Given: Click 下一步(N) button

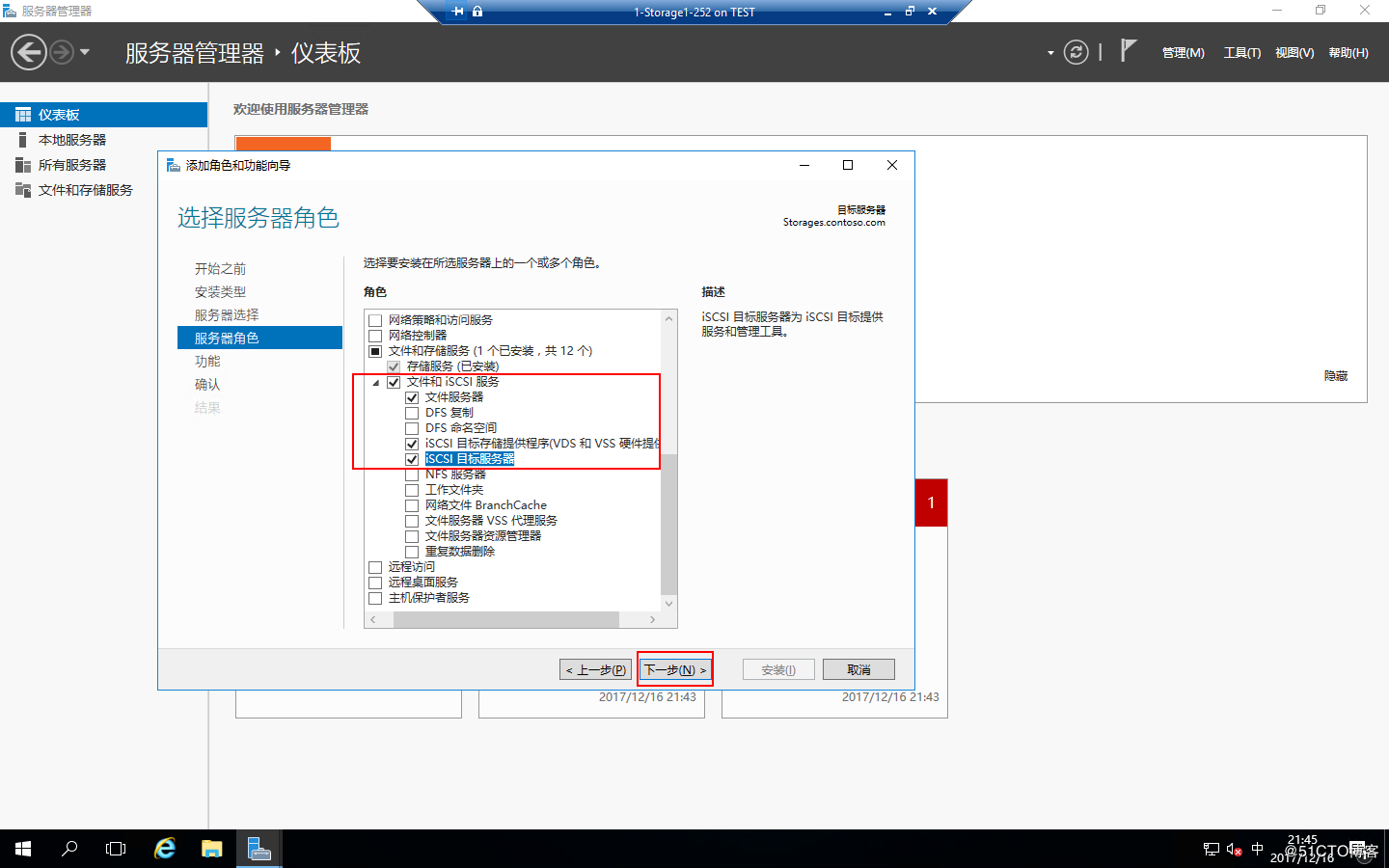Looking at the screenshot, I should (675, 669).
